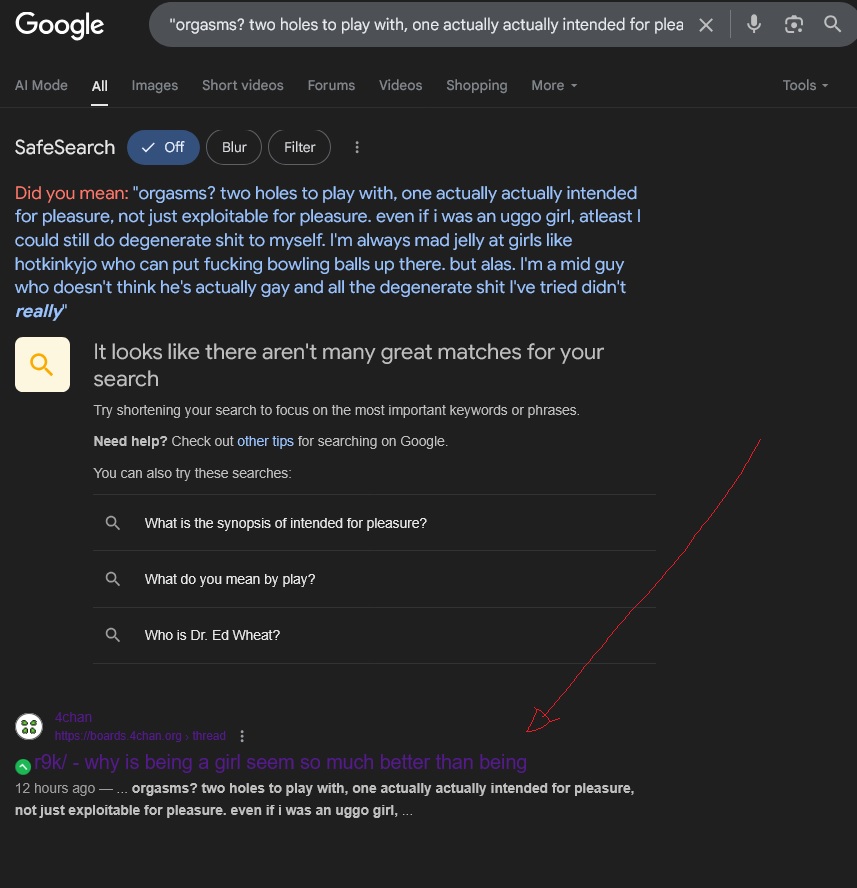The image size is (857, 888).
Task: Click the 4chan site name
Action: pyautogui.click(x=73, y=717)
